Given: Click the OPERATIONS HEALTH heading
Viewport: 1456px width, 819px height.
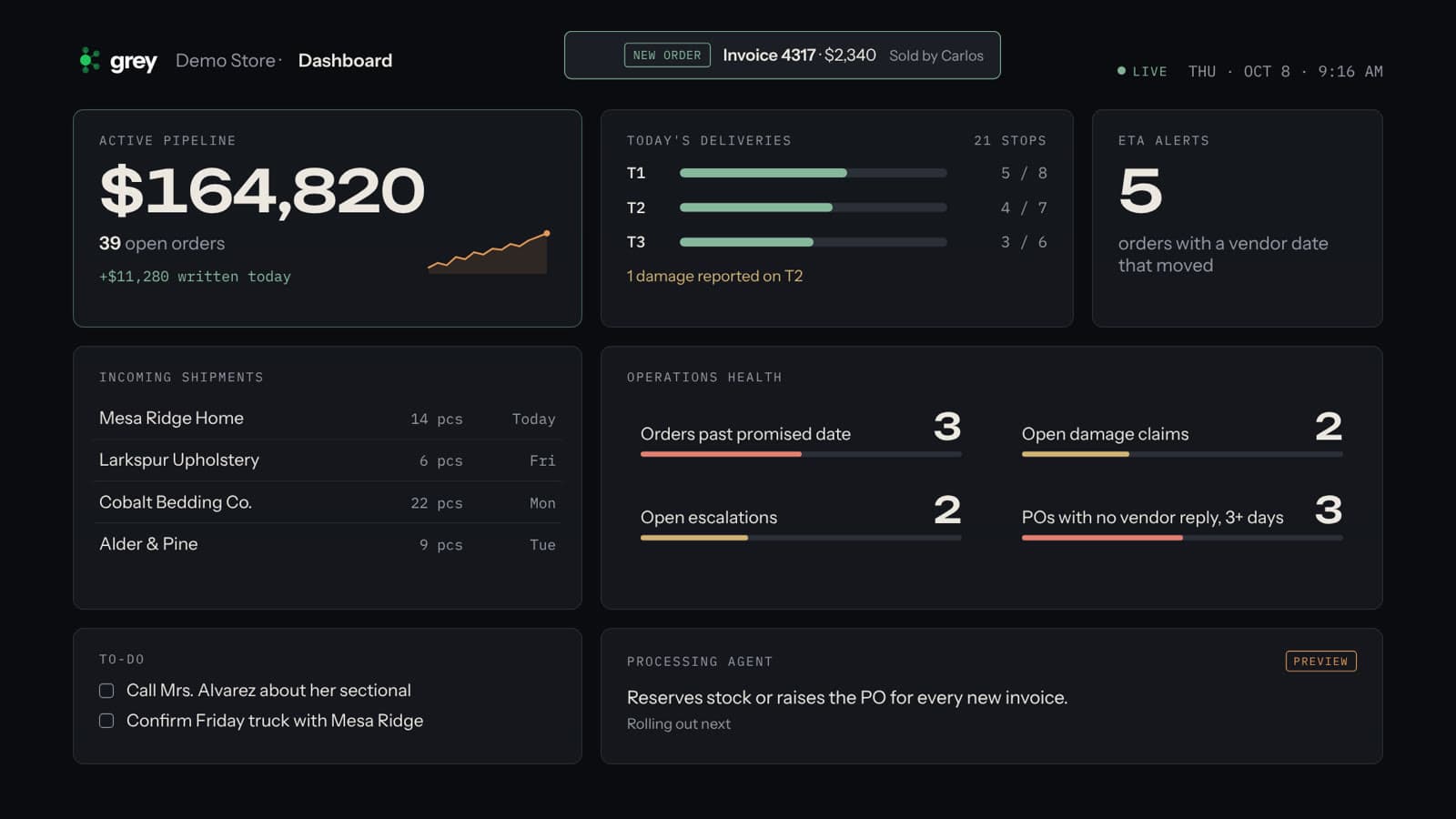Looking at the screenshot, I should [704, 378].
